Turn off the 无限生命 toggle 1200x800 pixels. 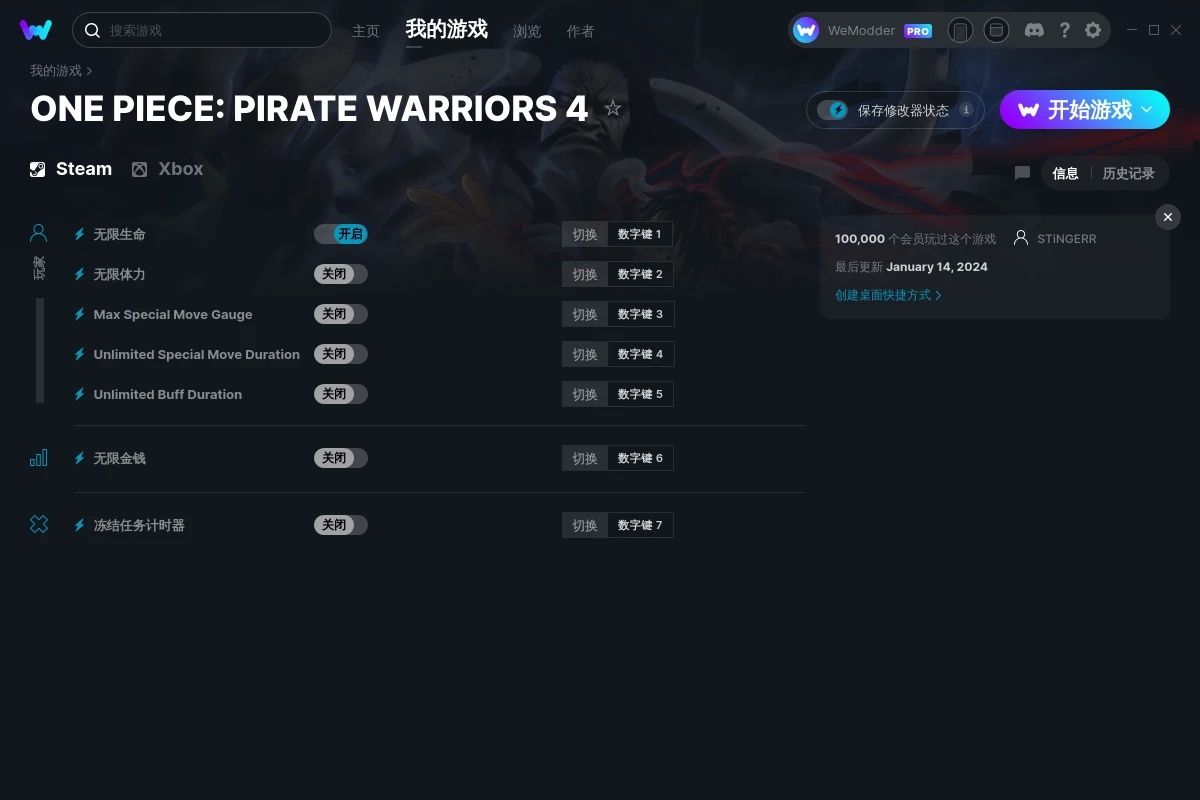pyautogui.click(x=341, y=234)
